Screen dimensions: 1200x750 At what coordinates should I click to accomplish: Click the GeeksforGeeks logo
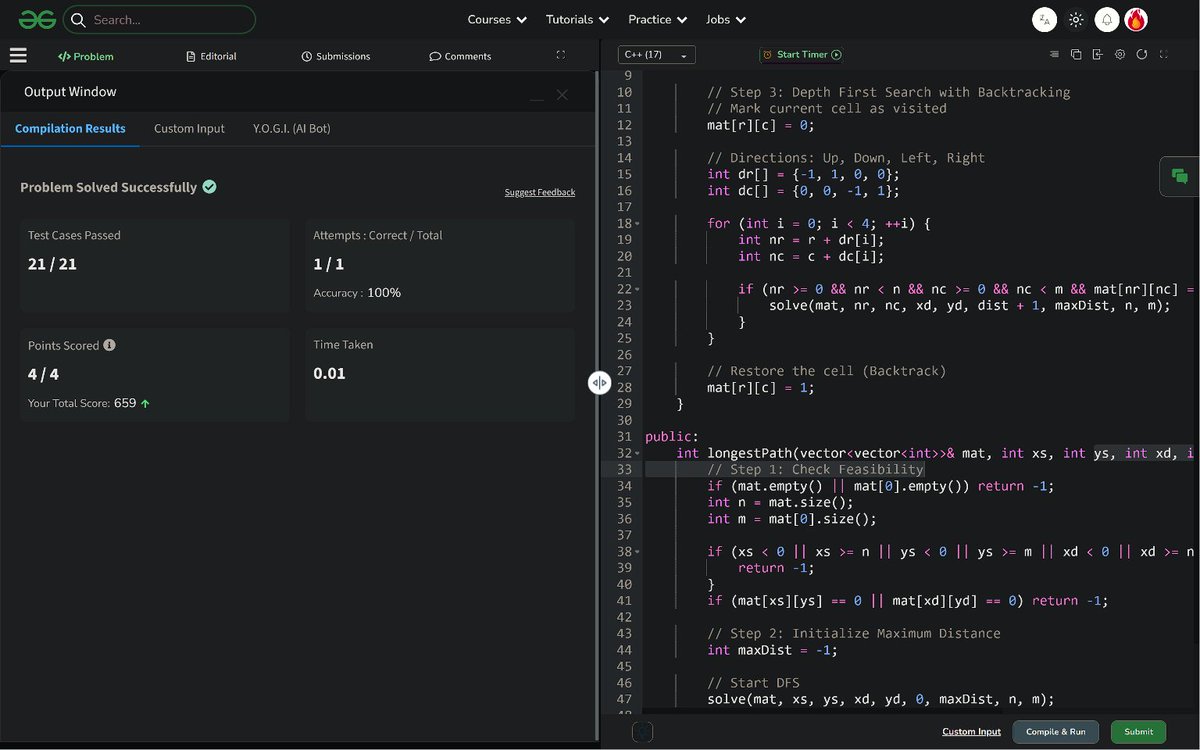pyautogui.click(x=37, y=19)
